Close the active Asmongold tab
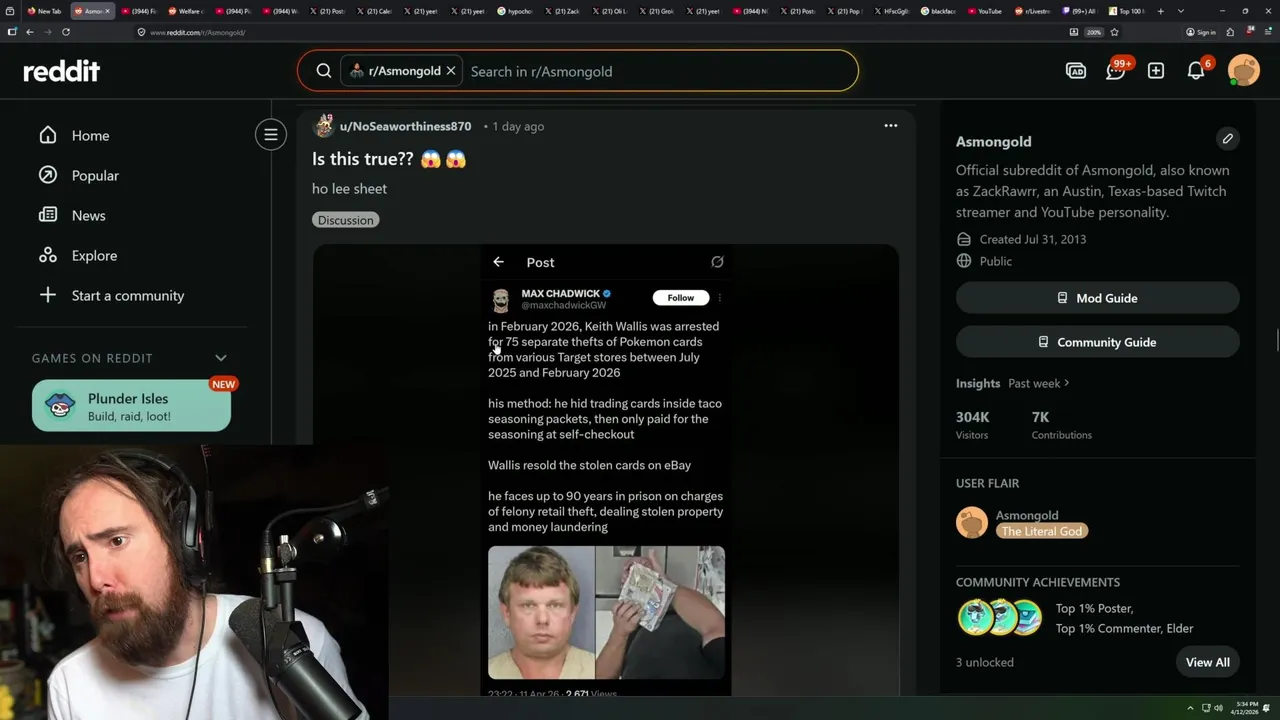This screenshot has height=720, width=1280. click(108, 11)
